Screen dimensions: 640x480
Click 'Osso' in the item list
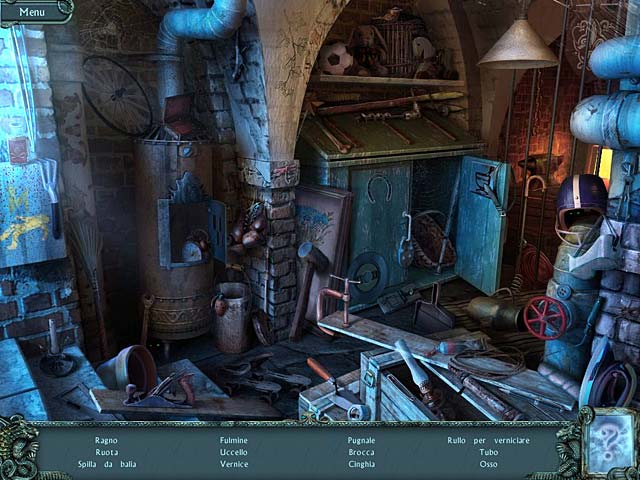488,464
